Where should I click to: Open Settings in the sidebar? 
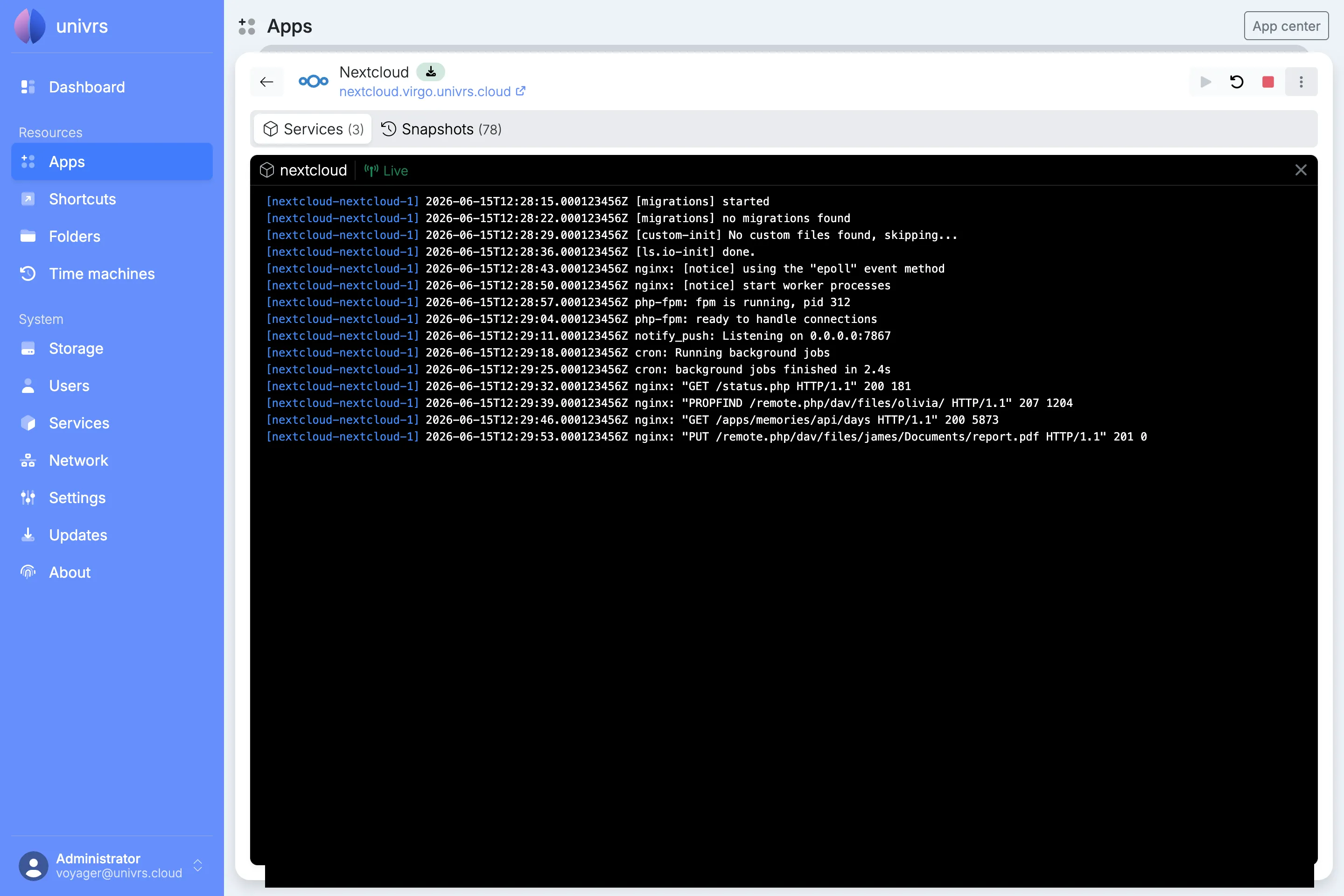click(112, 498)
